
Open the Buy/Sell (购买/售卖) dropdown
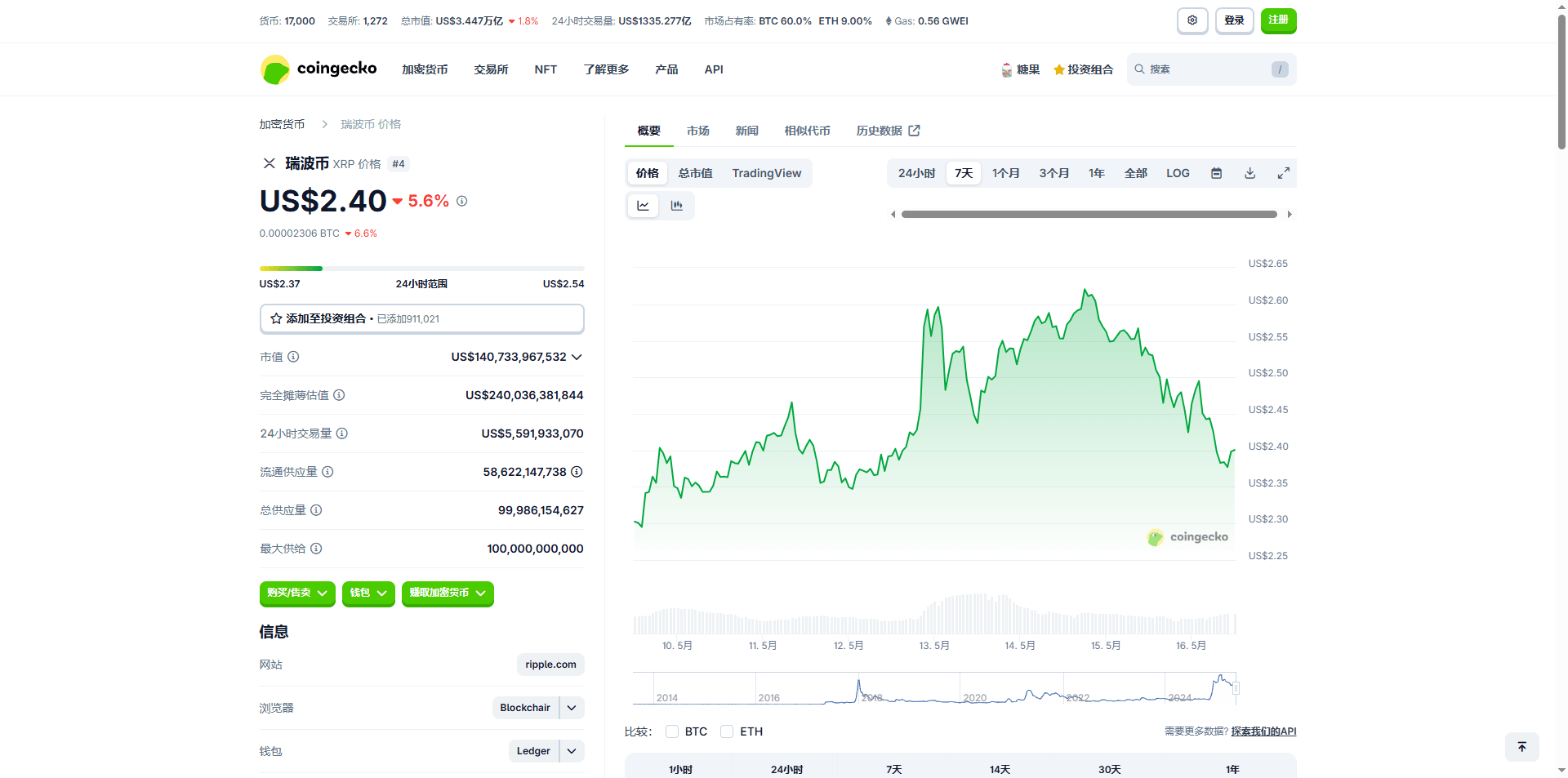click(297, 594)
